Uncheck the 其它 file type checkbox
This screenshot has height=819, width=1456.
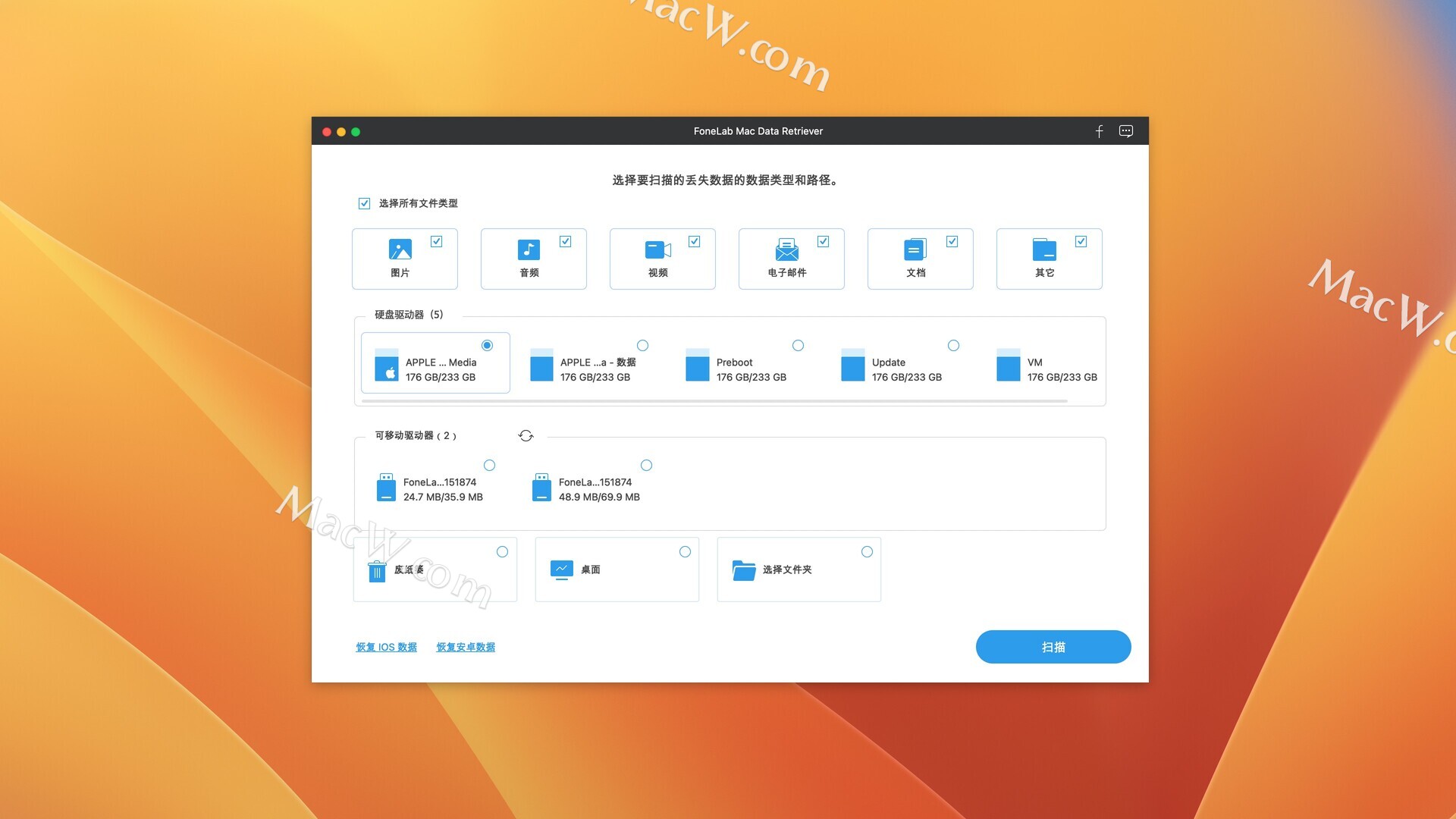click(1081, 241)
